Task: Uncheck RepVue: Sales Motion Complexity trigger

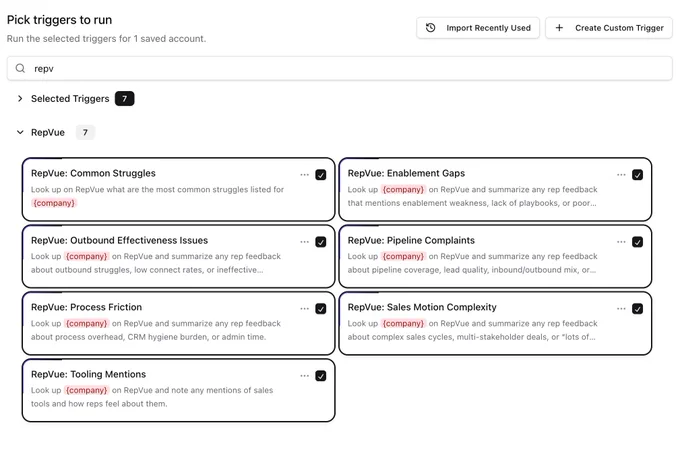Action: (638, 309)
